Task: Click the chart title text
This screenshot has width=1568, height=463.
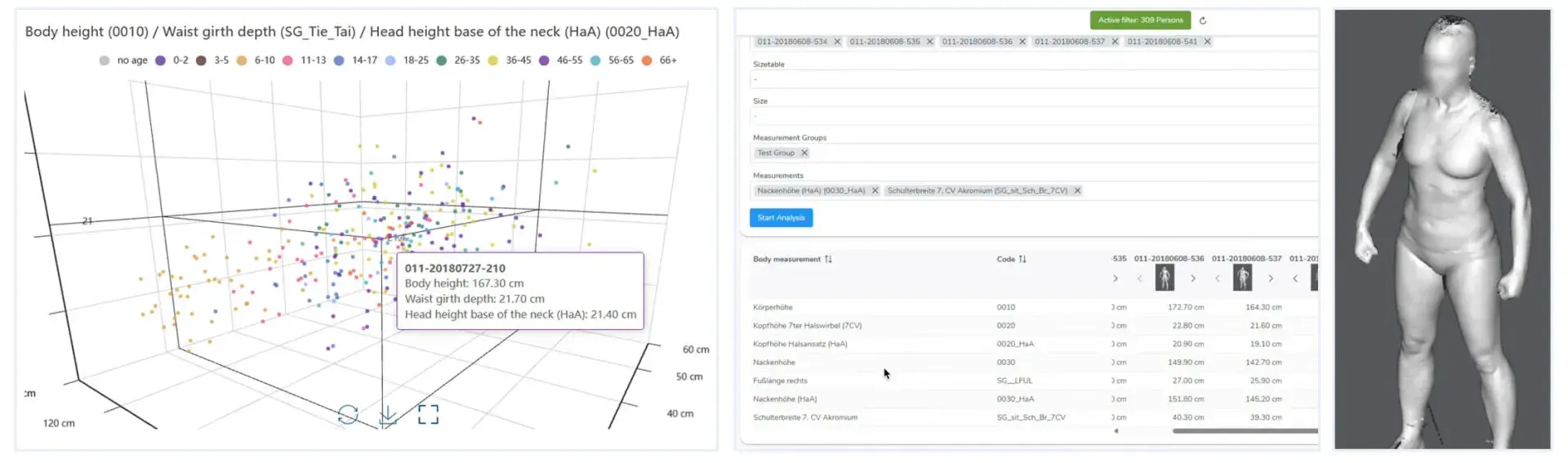Action: 352,31
